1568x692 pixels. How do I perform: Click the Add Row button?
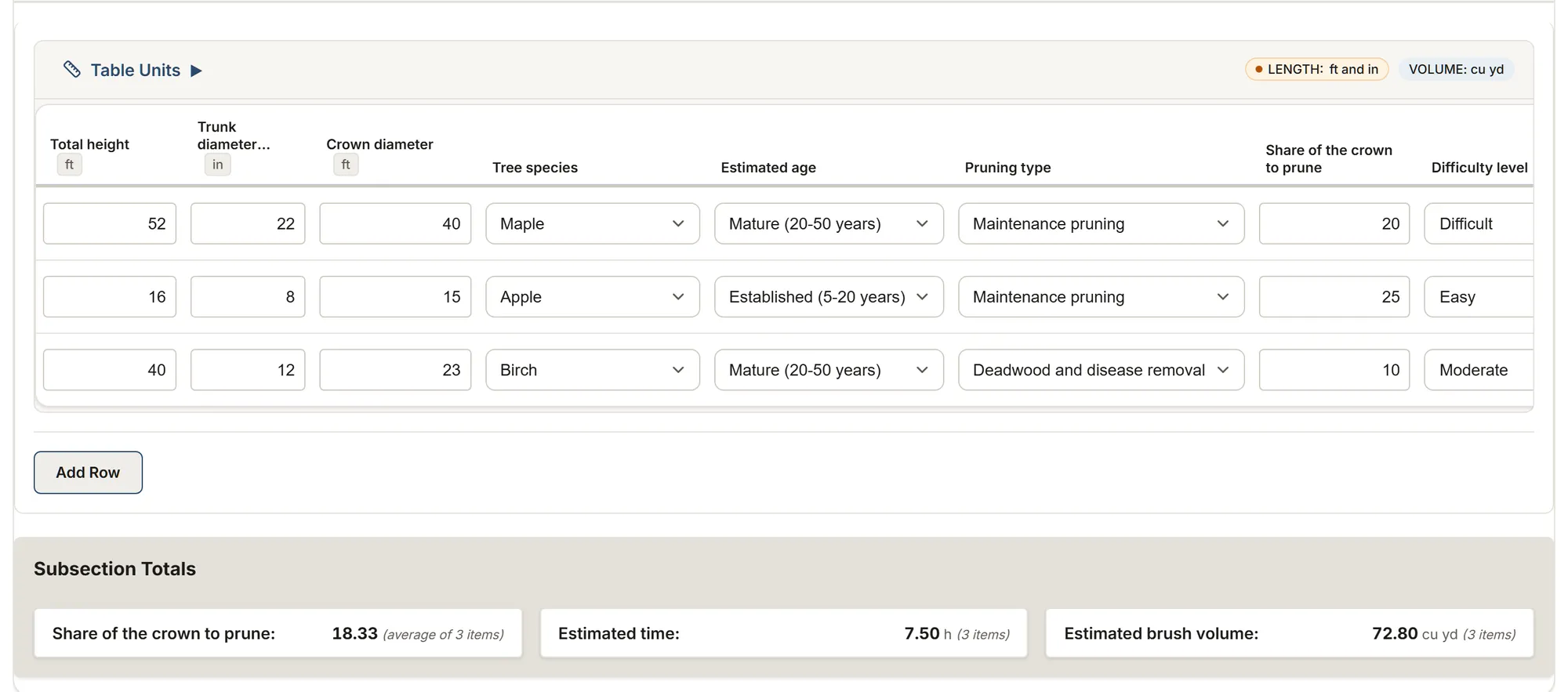tap(88, 473)
